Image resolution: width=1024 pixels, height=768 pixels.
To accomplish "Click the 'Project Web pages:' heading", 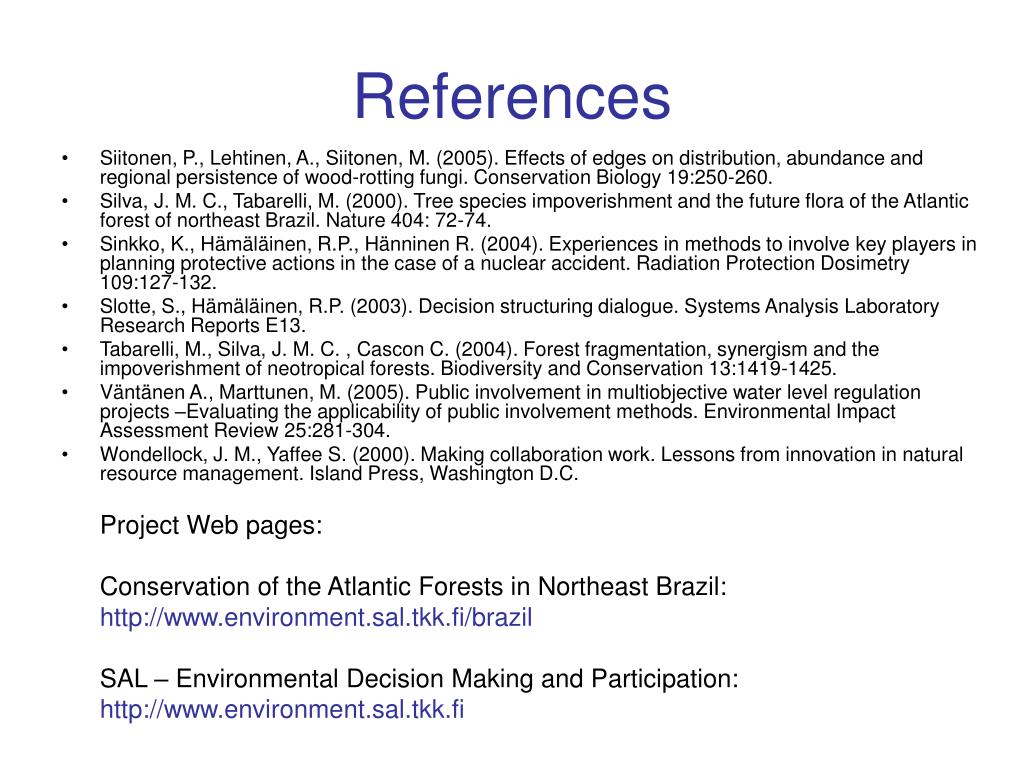I will click(x=211, y=525).
